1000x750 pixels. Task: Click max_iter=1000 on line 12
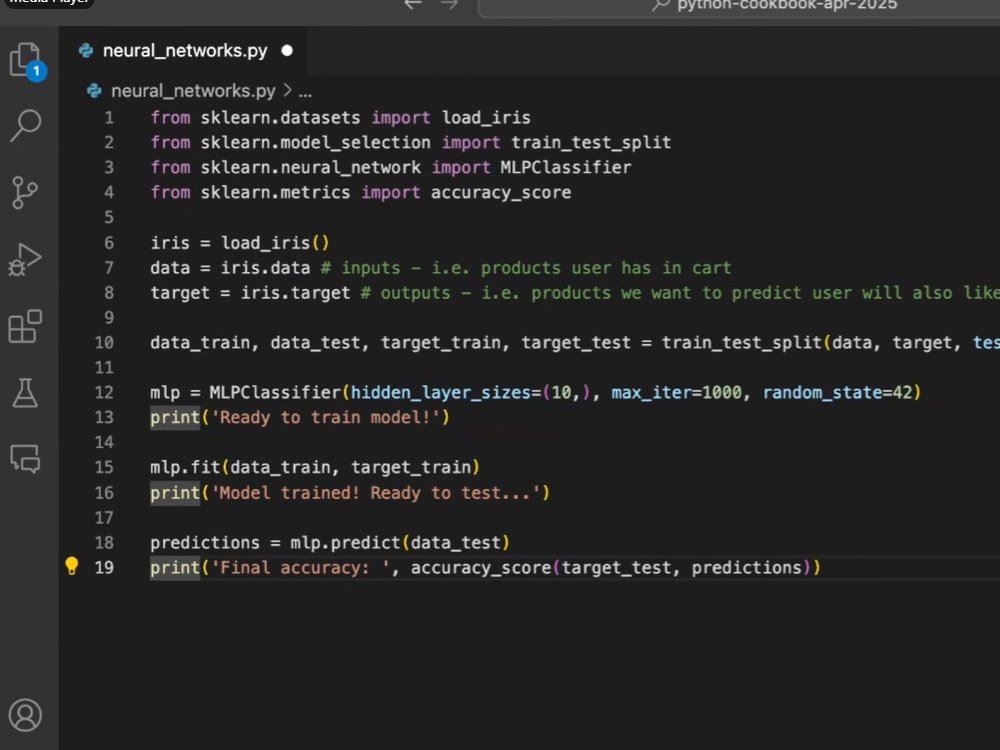click(677, 393)
